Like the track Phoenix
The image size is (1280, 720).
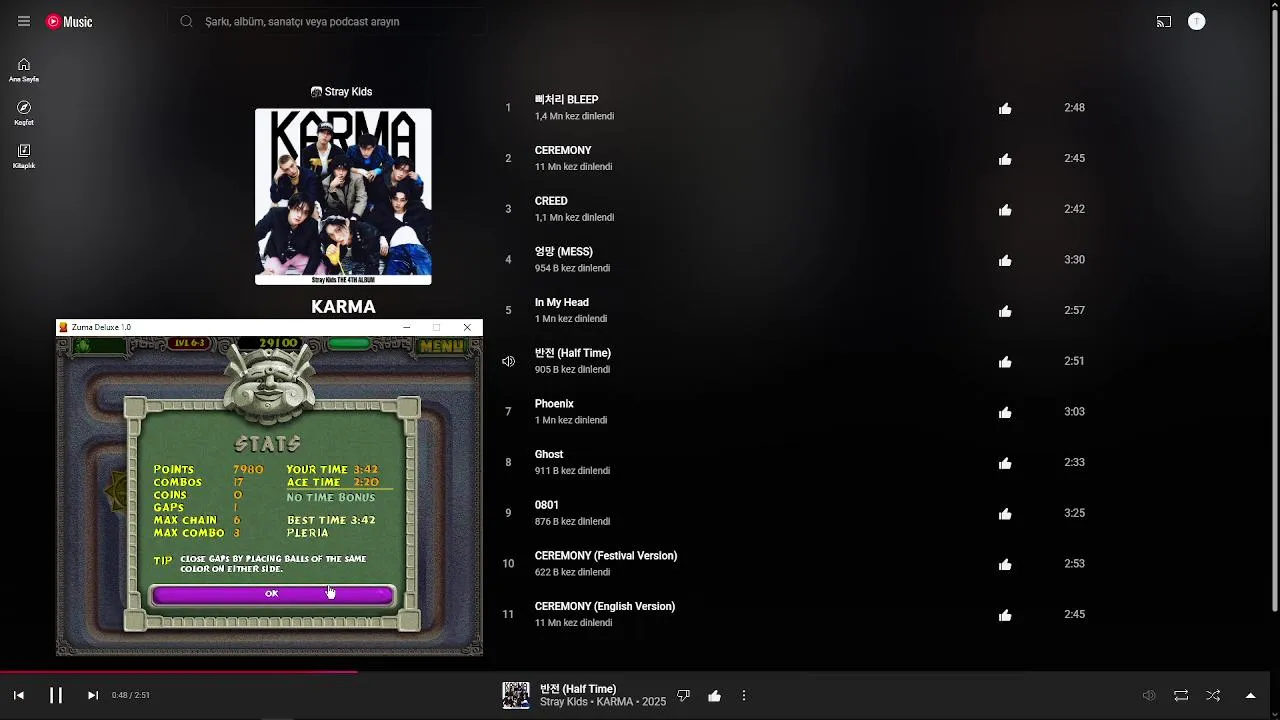[1005, 412]
